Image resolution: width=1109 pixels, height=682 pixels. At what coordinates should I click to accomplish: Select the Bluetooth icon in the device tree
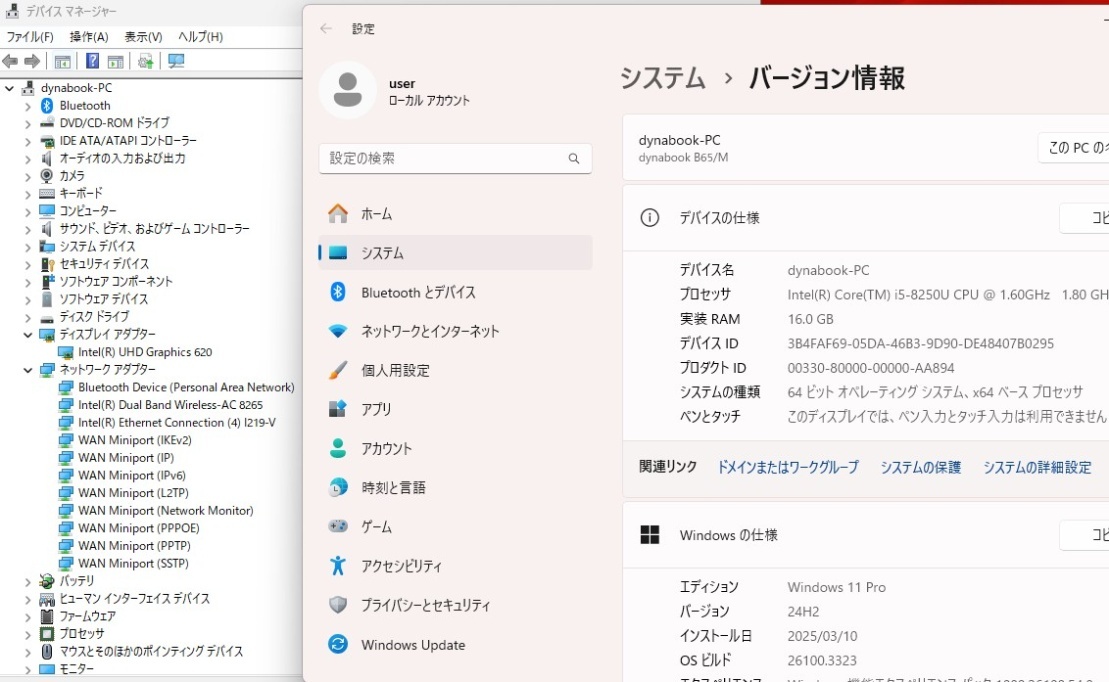click(x=47, y=105)
